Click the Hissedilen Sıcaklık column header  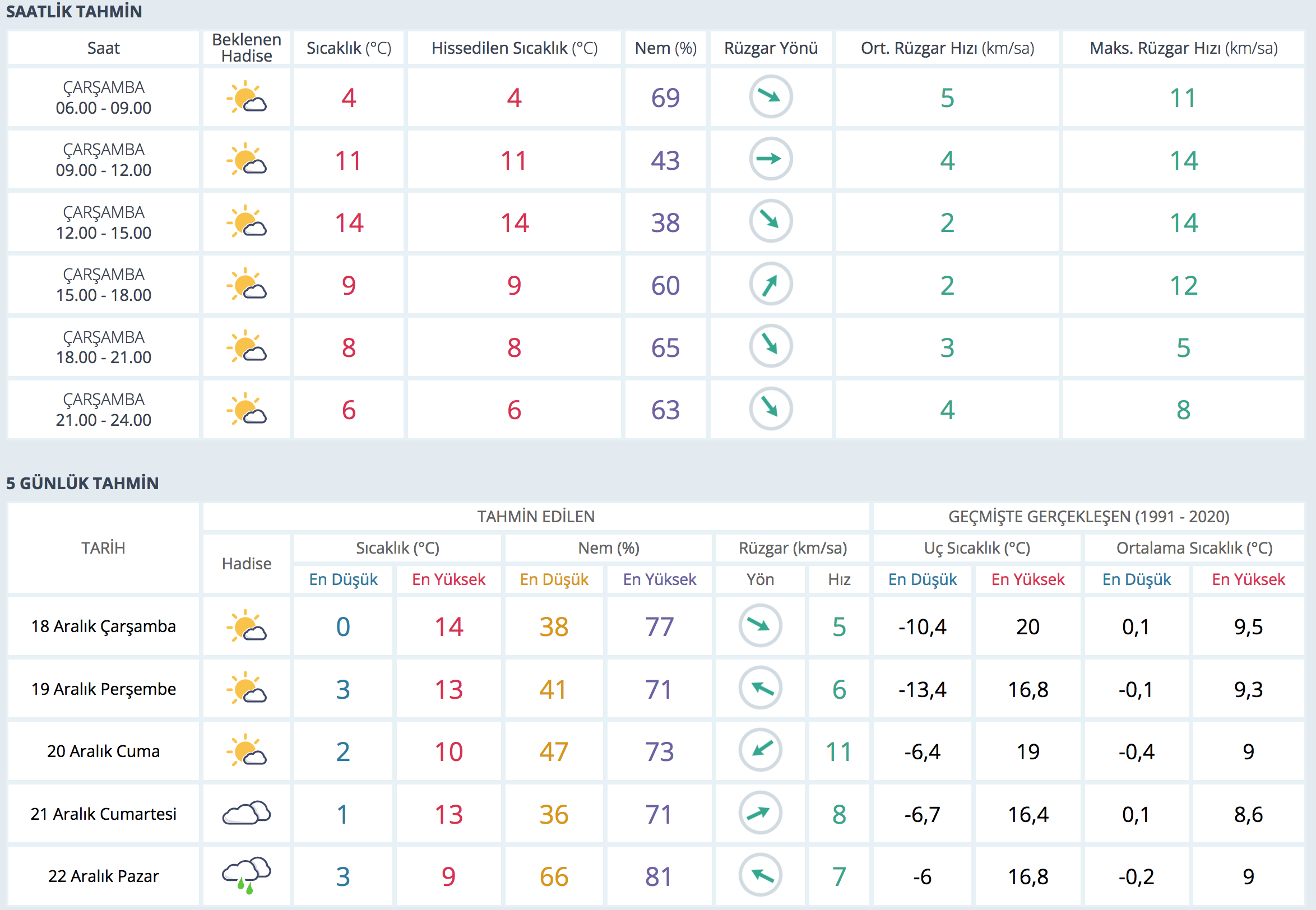tap(515, 48)
